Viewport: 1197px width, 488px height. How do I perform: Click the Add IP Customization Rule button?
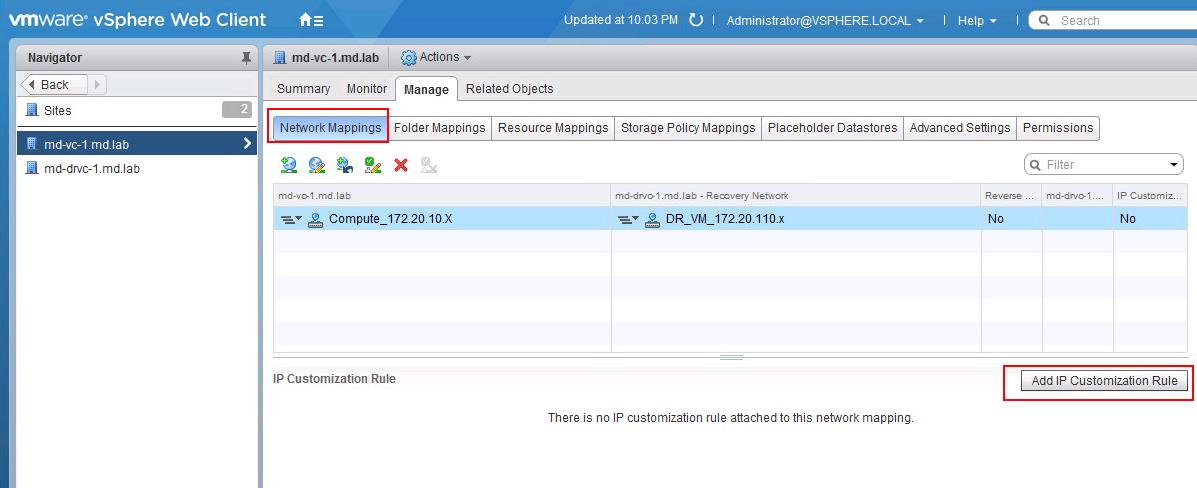click(1104, 380)
